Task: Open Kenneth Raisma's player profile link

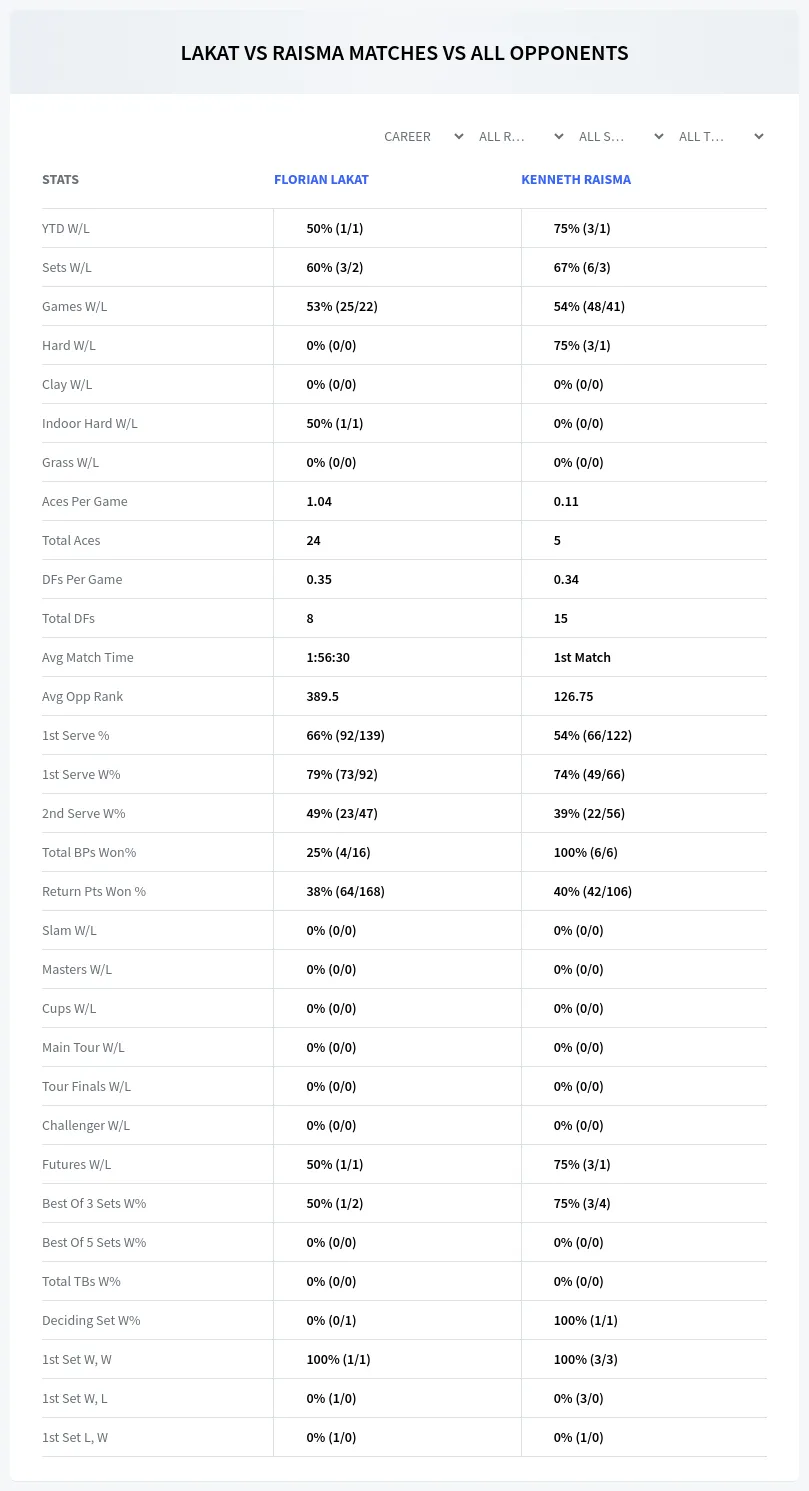Action: tap(576, 180)
